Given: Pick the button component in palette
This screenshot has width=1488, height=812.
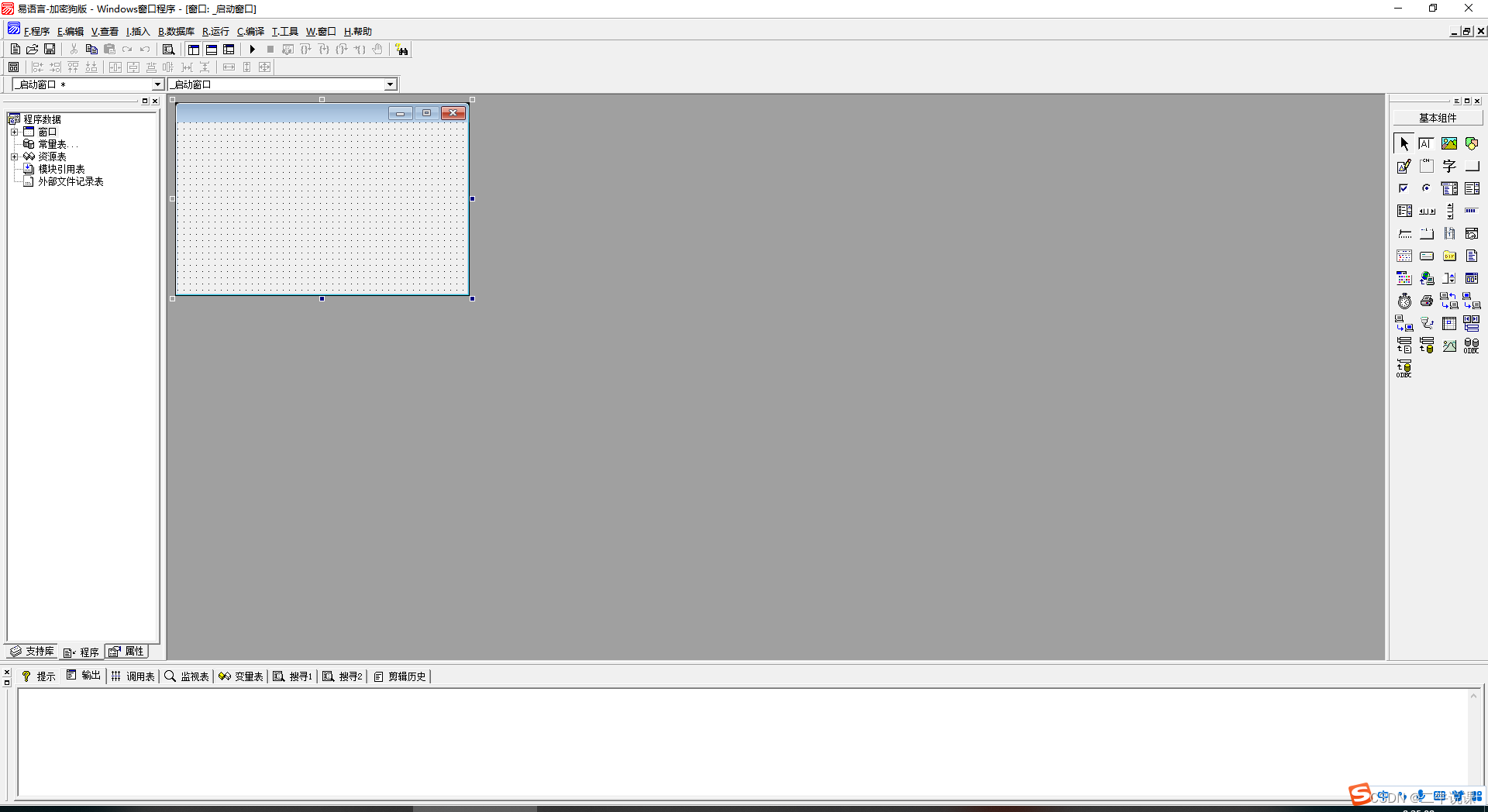Looking at the screenshot, I should pyautogui.click(x=1472, y=166).
